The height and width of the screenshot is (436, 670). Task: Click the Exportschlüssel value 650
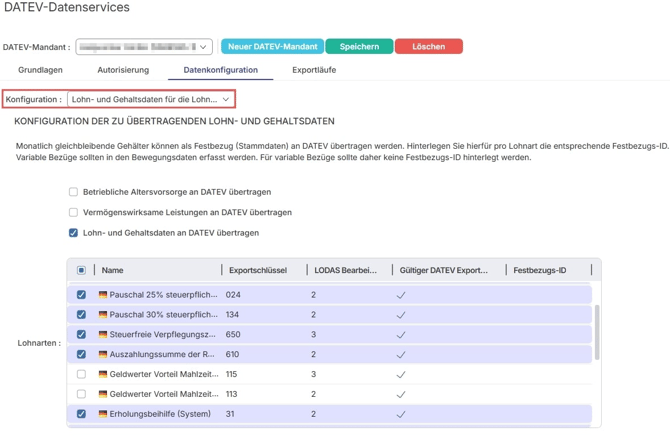pos(233,334)
